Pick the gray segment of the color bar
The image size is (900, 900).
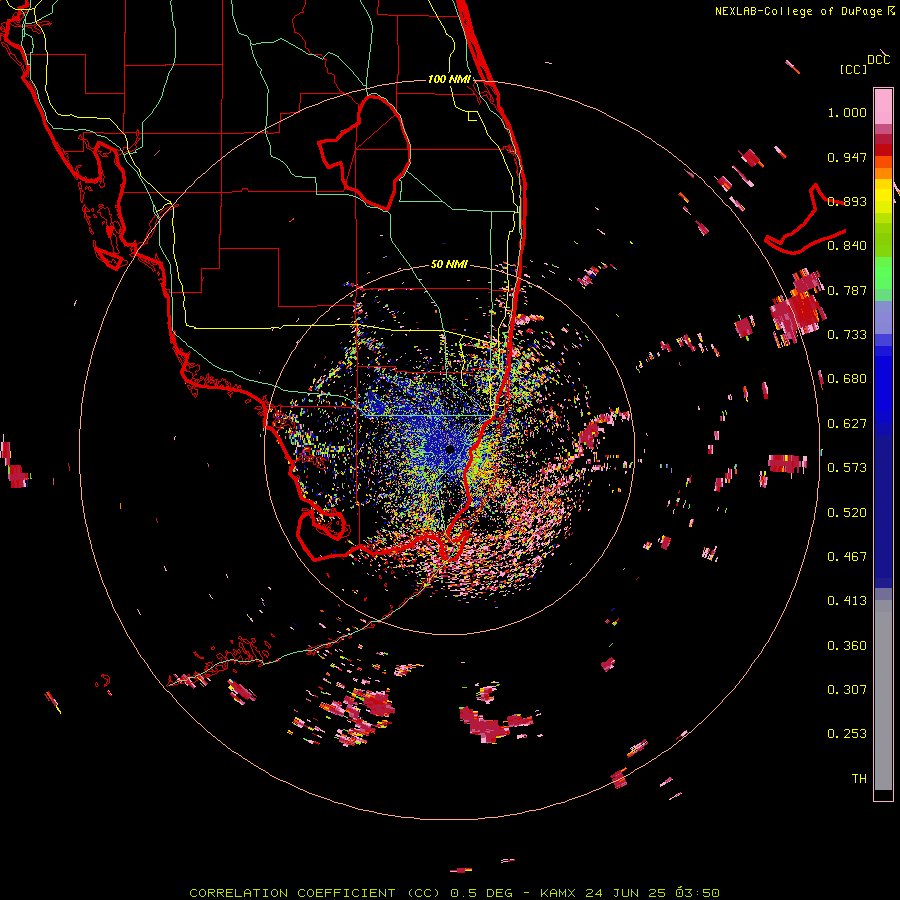tap(883, 695)
